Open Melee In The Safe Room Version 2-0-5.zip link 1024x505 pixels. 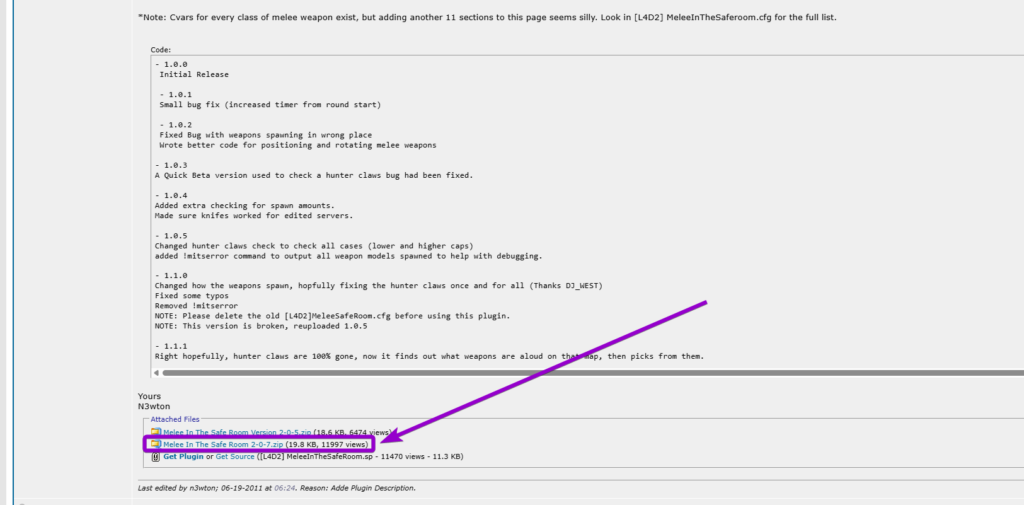238,432
